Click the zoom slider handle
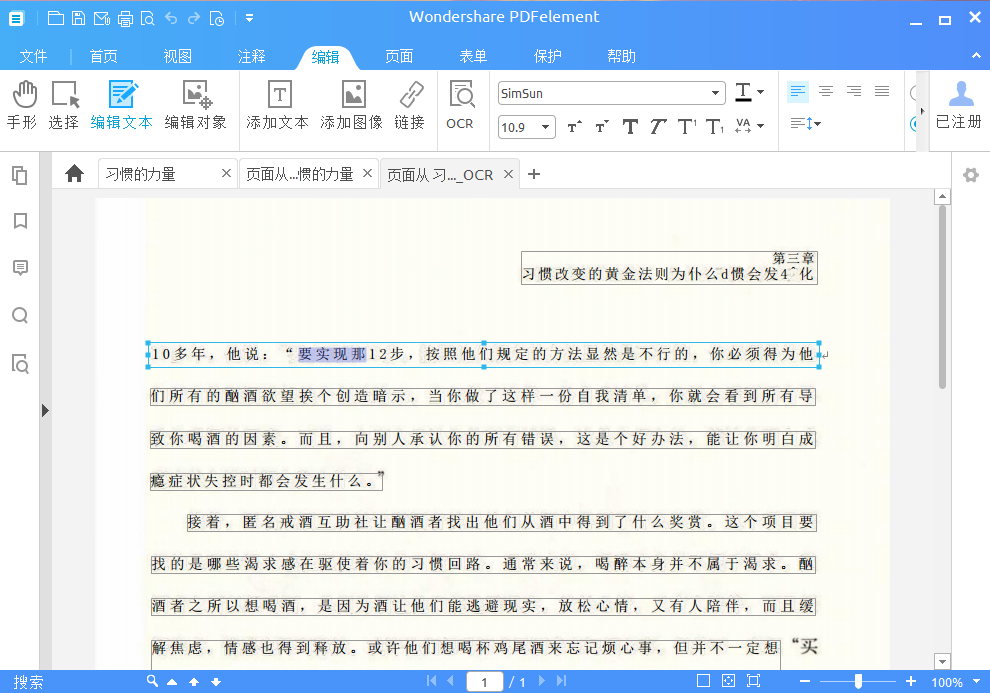This screenshot has height=693, width=990. (x=858, y=681)
